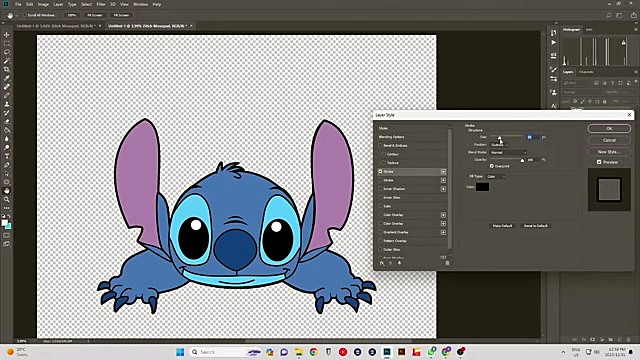
Task: Select the Rectangular Marquee tool
Action: pyautogui.click(x=7, y=43)
